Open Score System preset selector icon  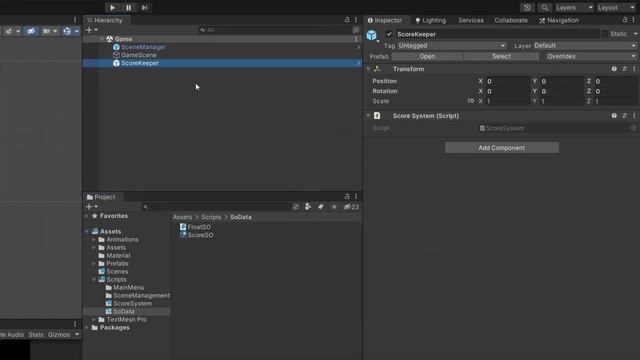pyautogui.click(x=624, y=116)
